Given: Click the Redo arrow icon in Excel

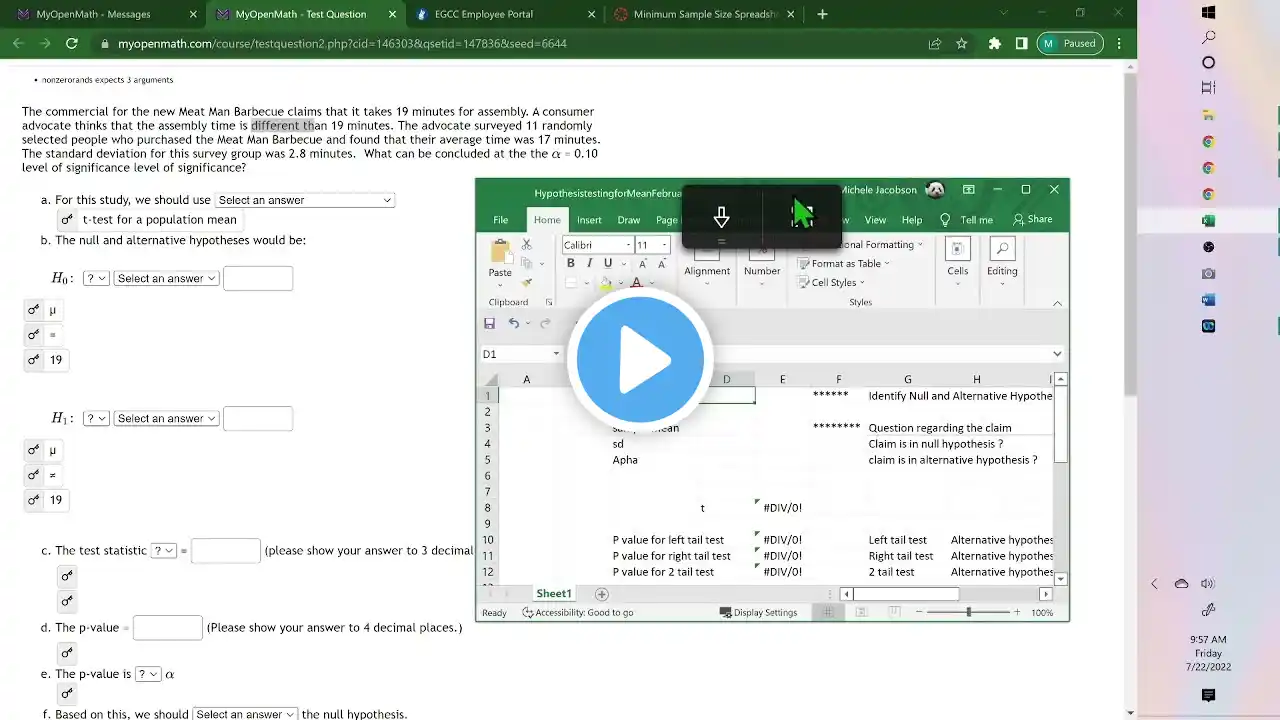Looking at the screenshot, I should point(545,323).
